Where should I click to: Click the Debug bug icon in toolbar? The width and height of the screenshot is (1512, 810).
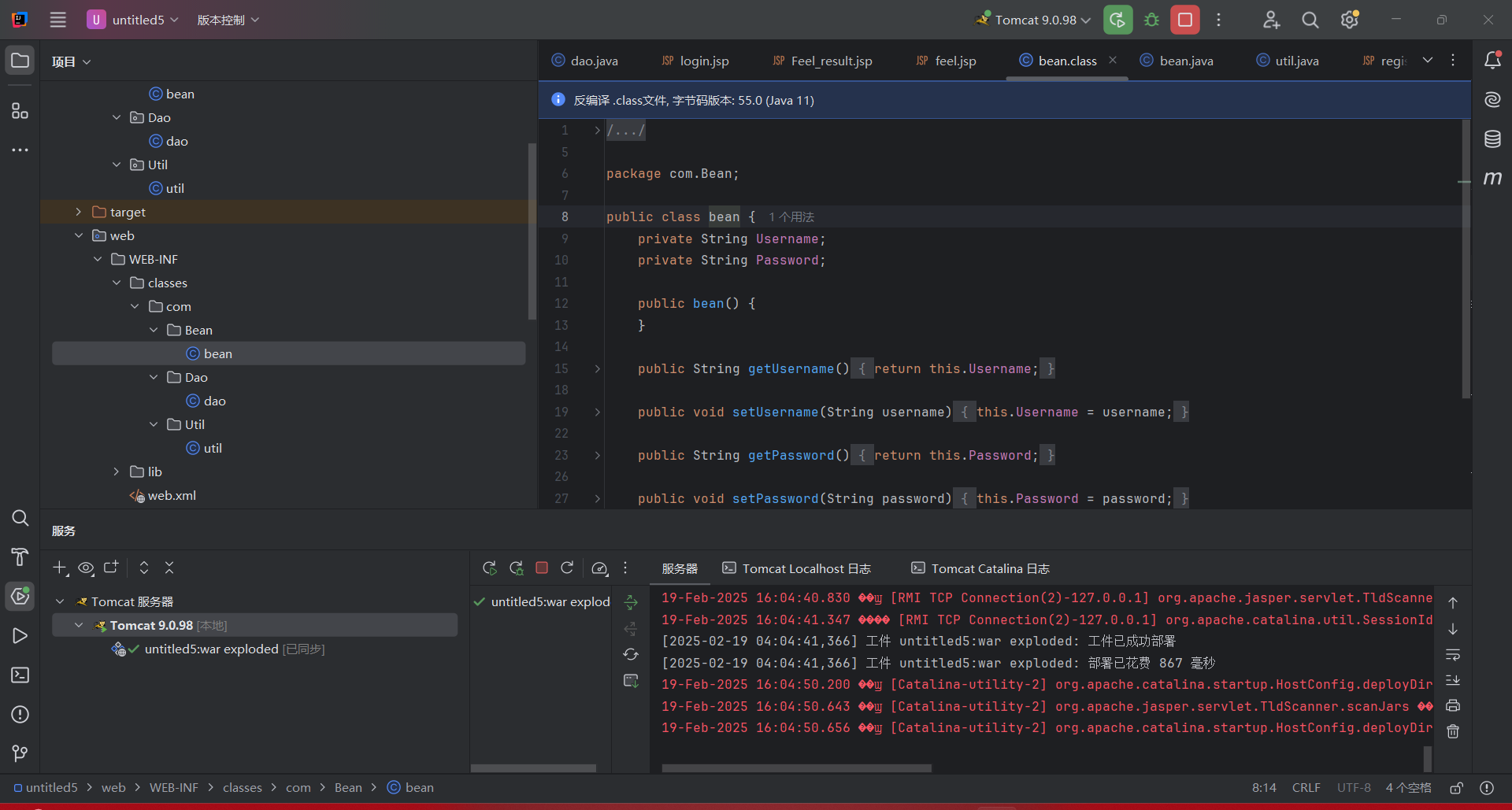click(x=1151, y=20)
